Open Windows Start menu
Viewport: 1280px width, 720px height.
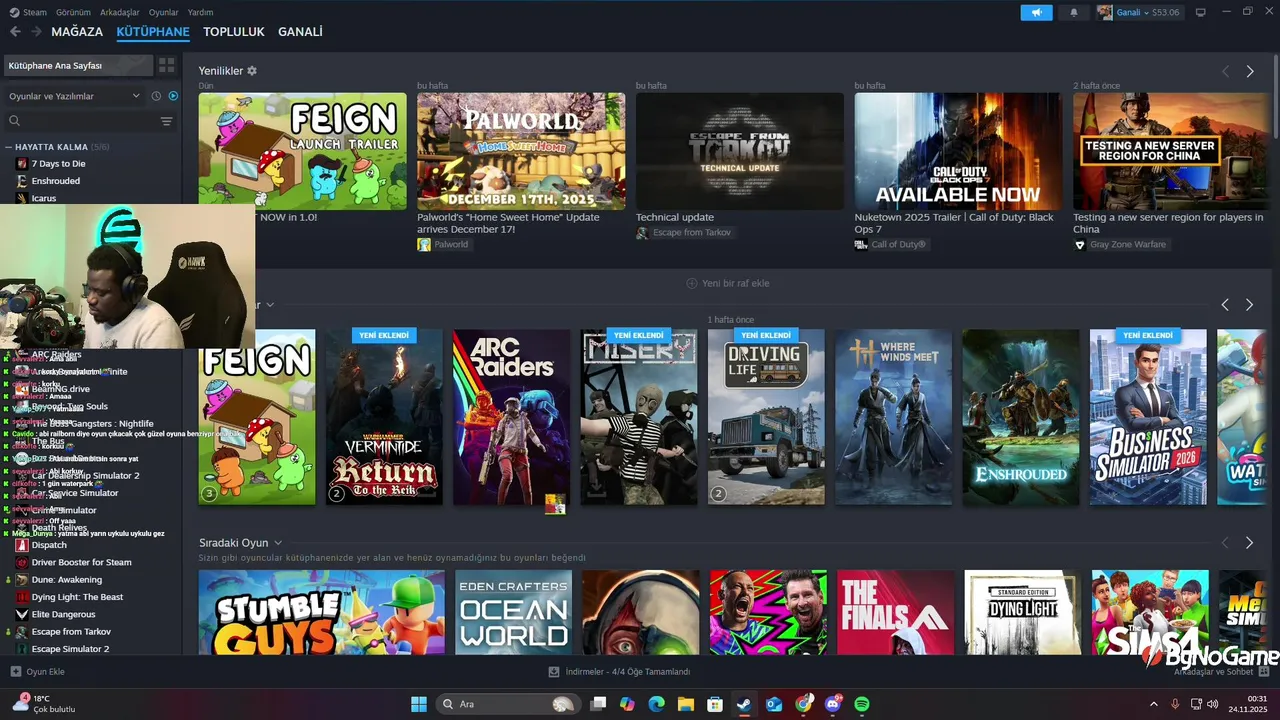[419, 704]
